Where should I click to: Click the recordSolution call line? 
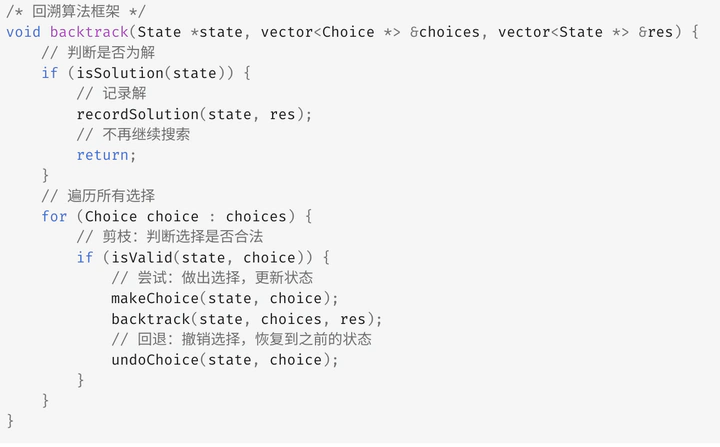[194, 114]
